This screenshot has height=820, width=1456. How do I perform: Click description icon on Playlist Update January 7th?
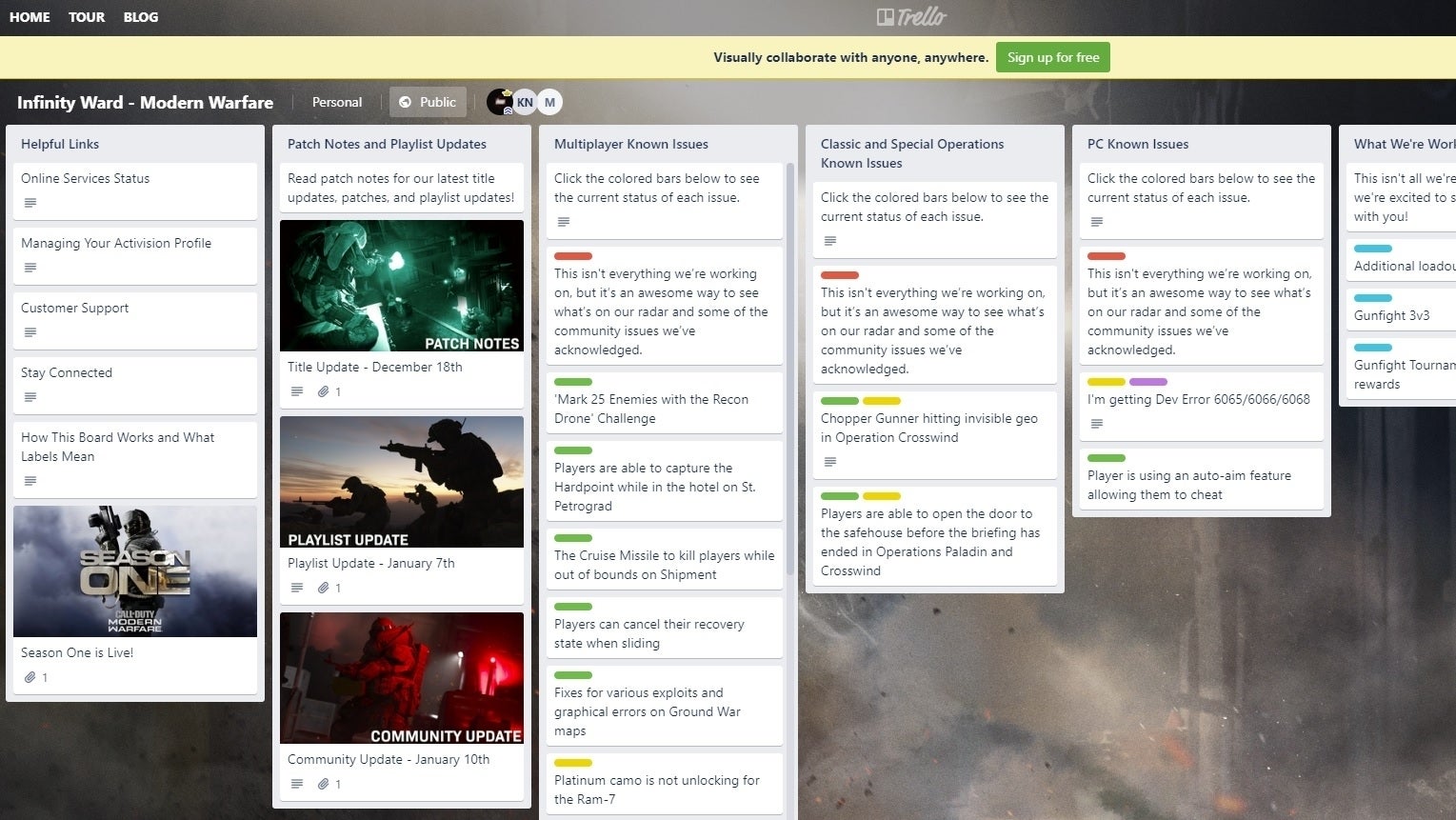297,588
